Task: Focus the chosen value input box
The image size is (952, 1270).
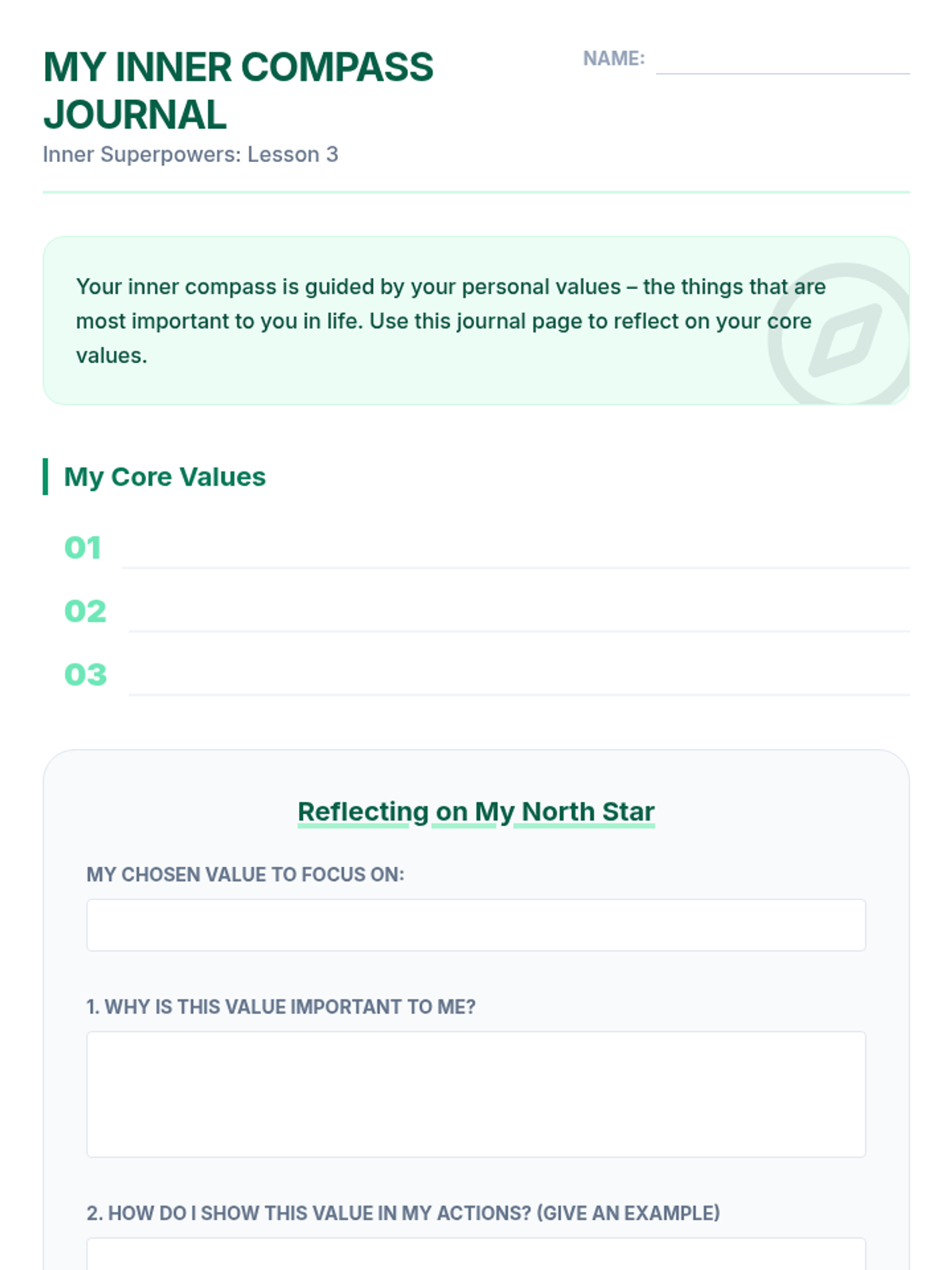Action: click(x=476, y=925)
